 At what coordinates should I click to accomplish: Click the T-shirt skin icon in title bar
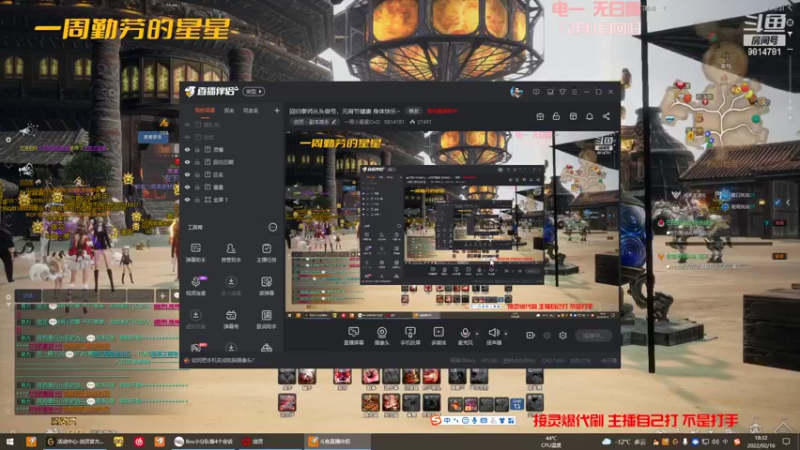[x=562, y=92]
